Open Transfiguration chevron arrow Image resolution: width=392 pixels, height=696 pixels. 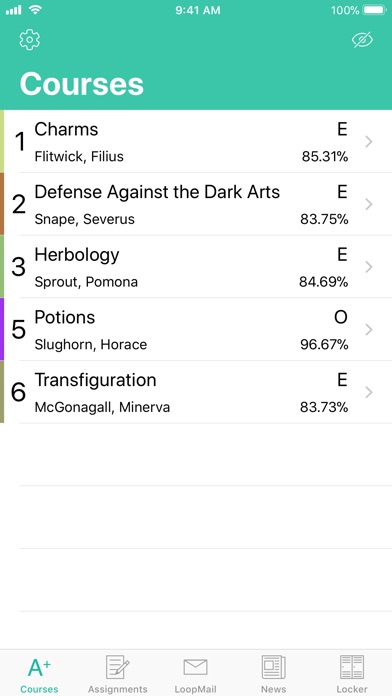coord(369,392)
